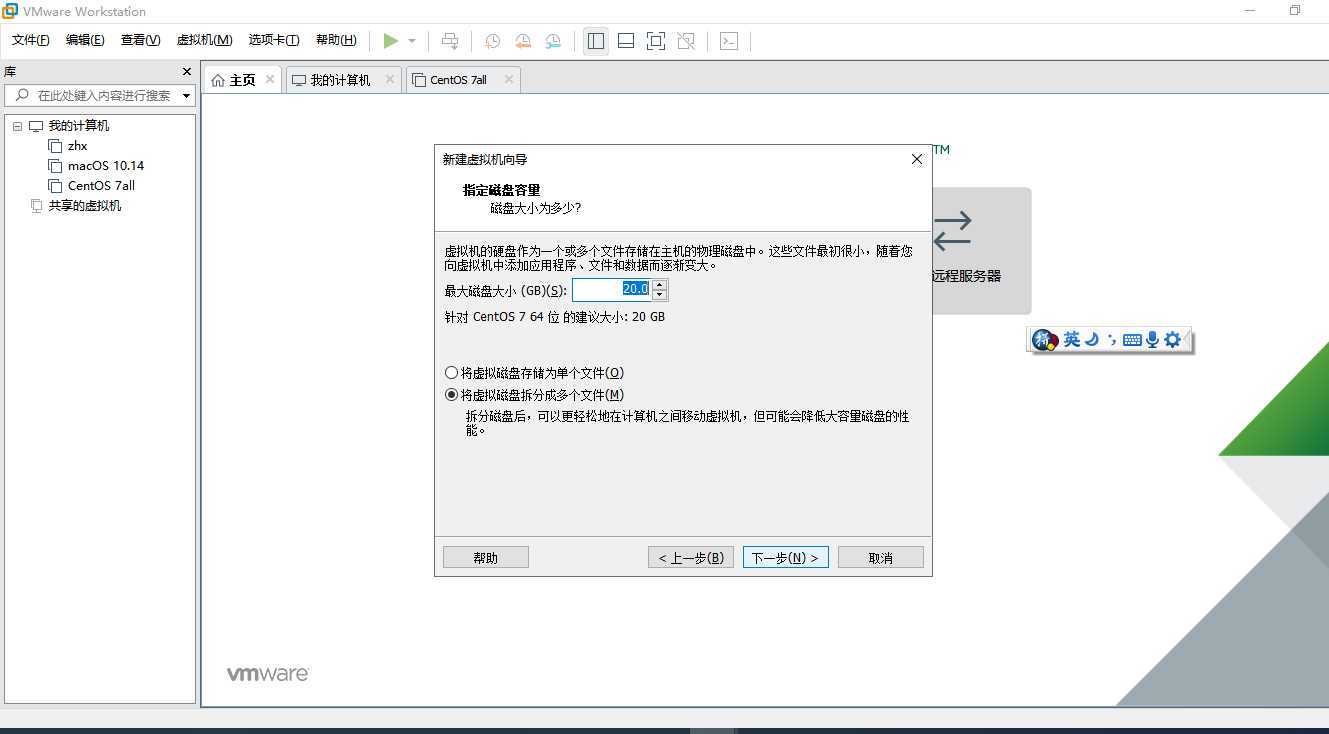
Task: Click the home icon on 主页 tab
Action: pos(218,80)
